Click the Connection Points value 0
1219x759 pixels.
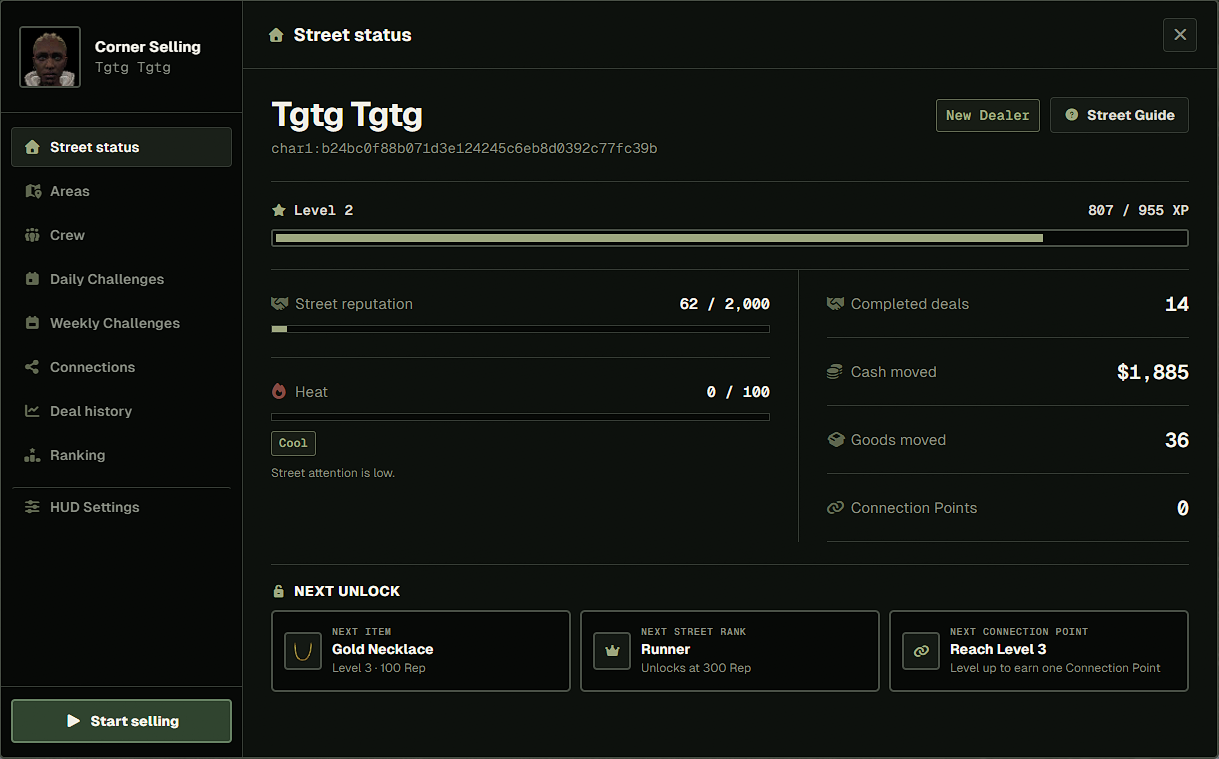(x=1183, y=508)
